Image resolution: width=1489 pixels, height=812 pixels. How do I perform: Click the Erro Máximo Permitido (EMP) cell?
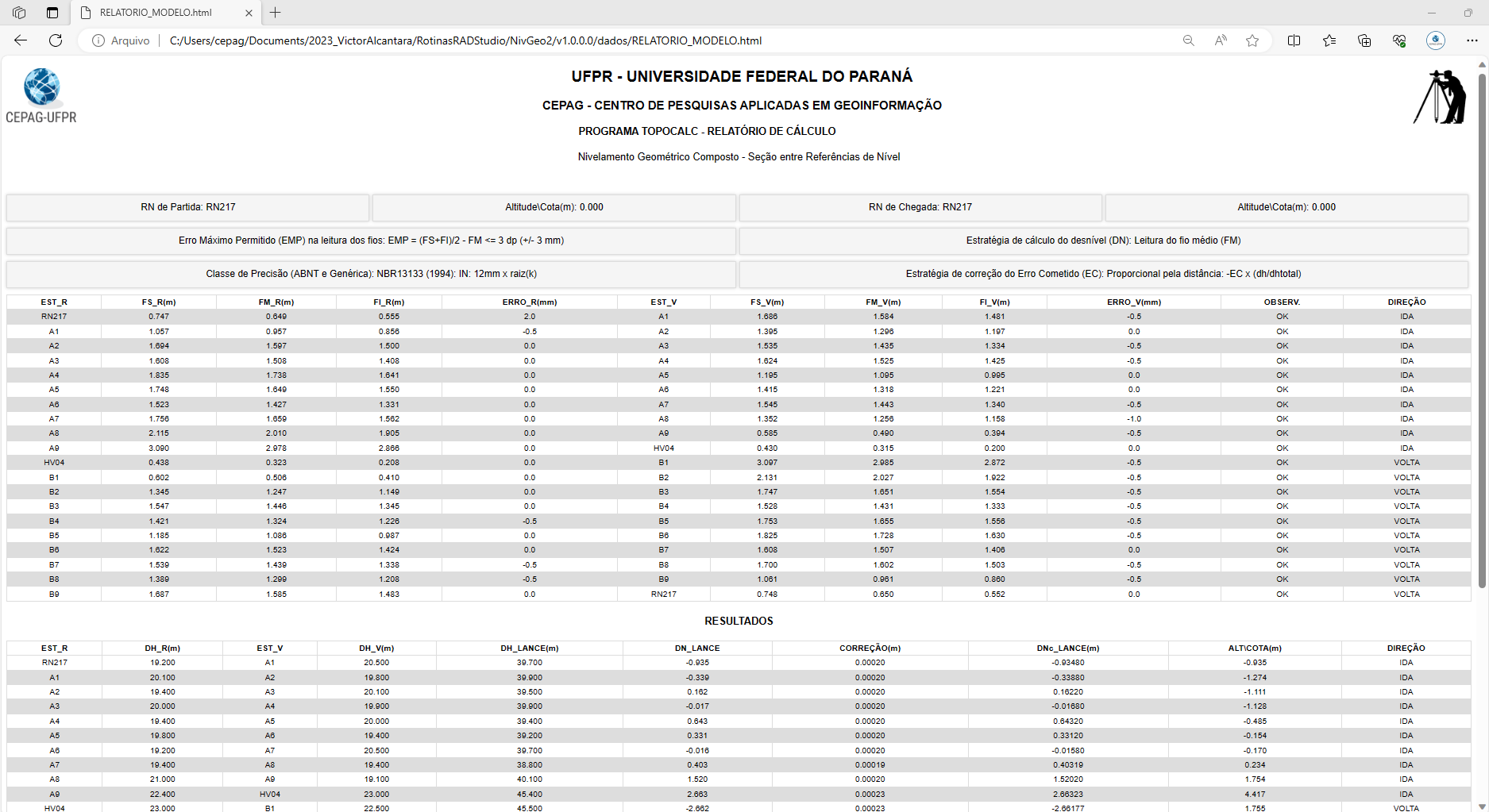pos(371,241)
